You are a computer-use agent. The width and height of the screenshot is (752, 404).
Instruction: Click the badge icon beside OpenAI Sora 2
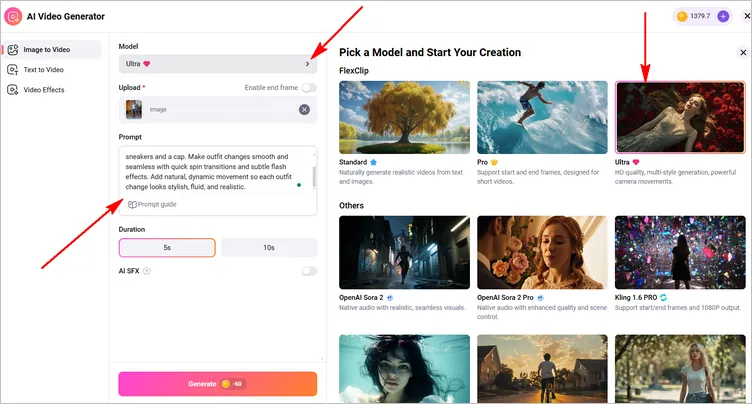coord(390,297)
